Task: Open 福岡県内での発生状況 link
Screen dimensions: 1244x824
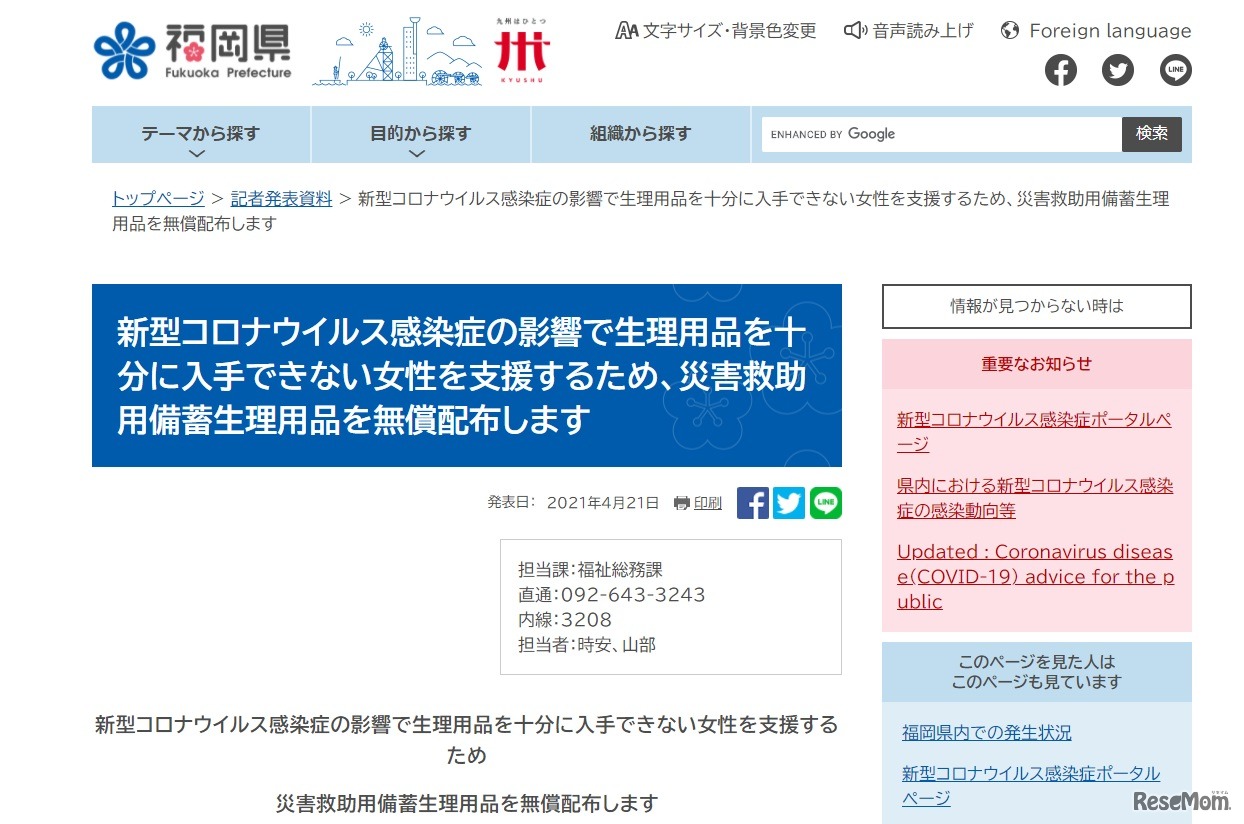Action: [986, 733]
